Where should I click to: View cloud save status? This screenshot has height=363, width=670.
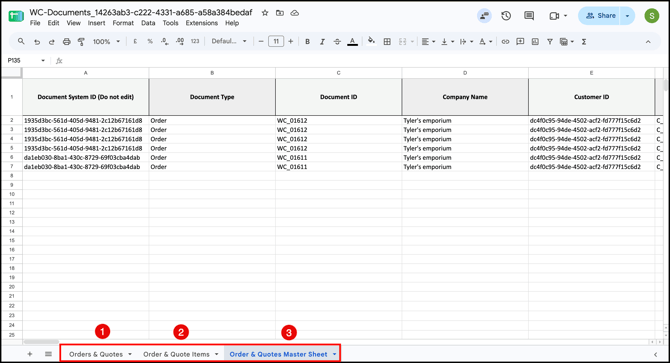point(294,13)
